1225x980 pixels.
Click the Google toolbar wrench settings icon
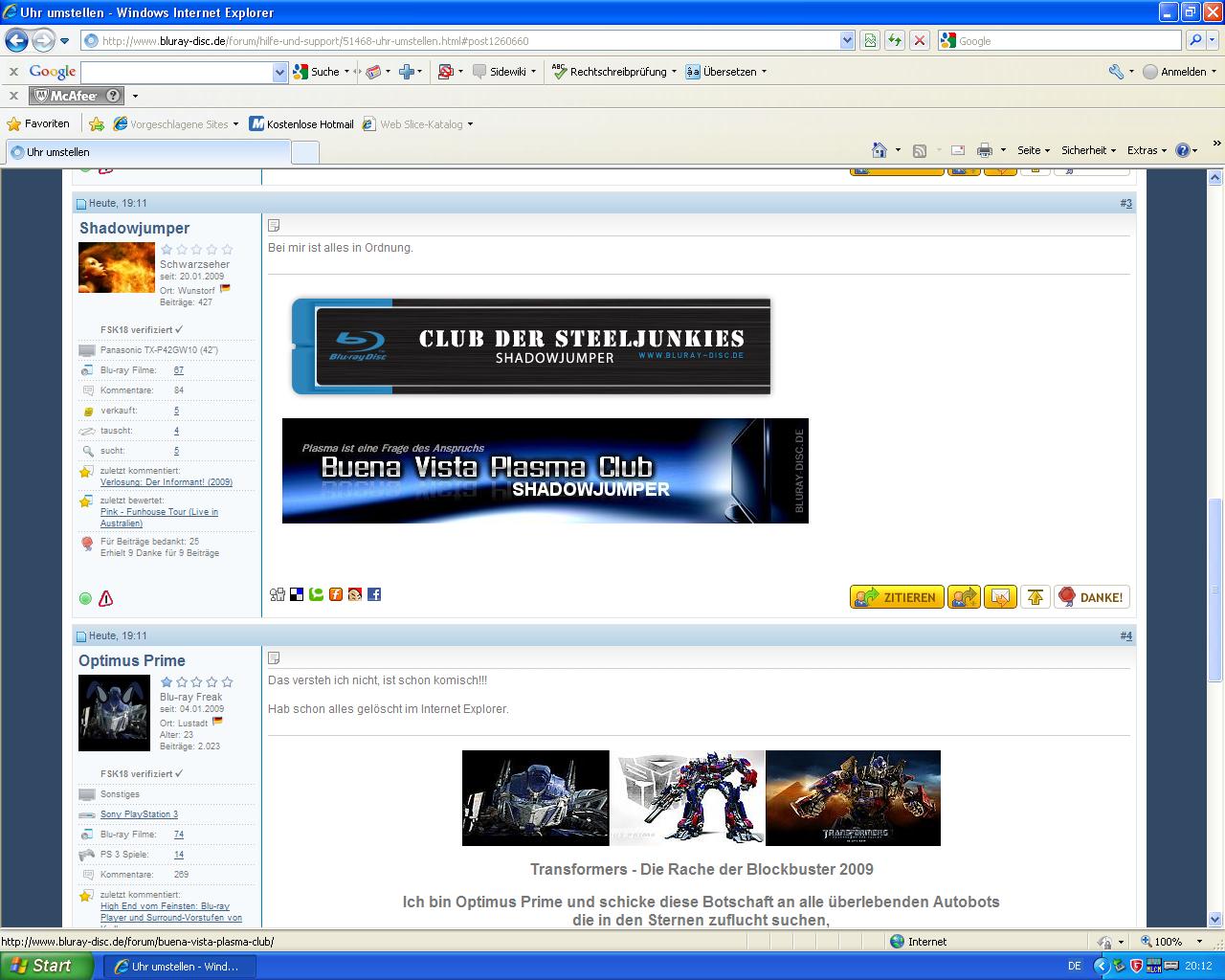(1116, 72)
